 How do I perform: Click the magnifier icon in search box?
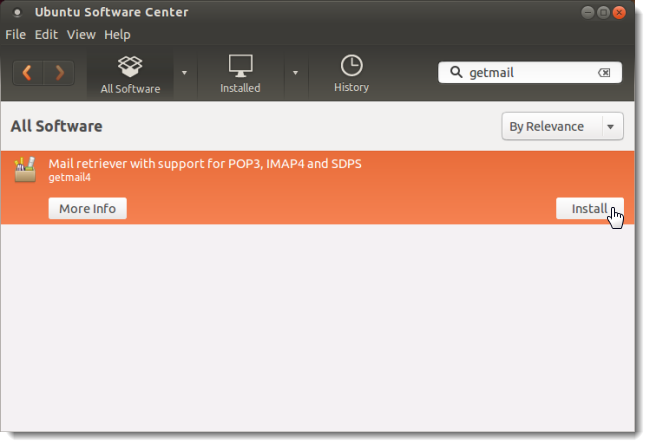456,72
